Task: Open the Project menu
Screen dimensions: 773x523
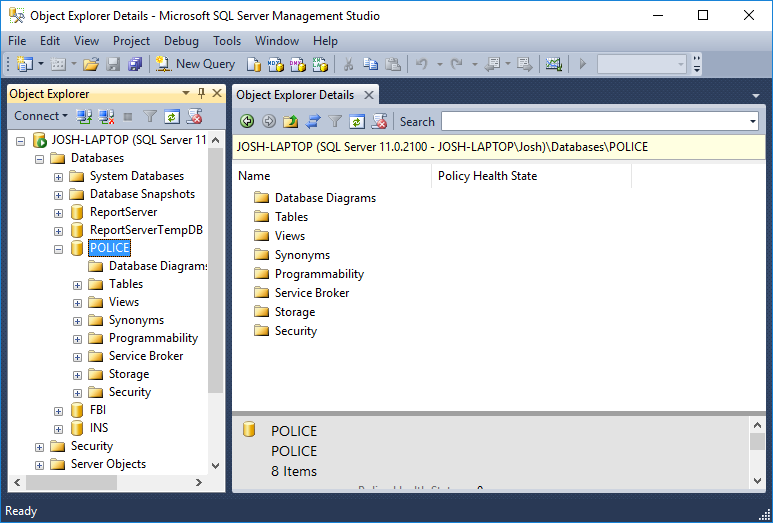Action: click(x=132, y=41)
